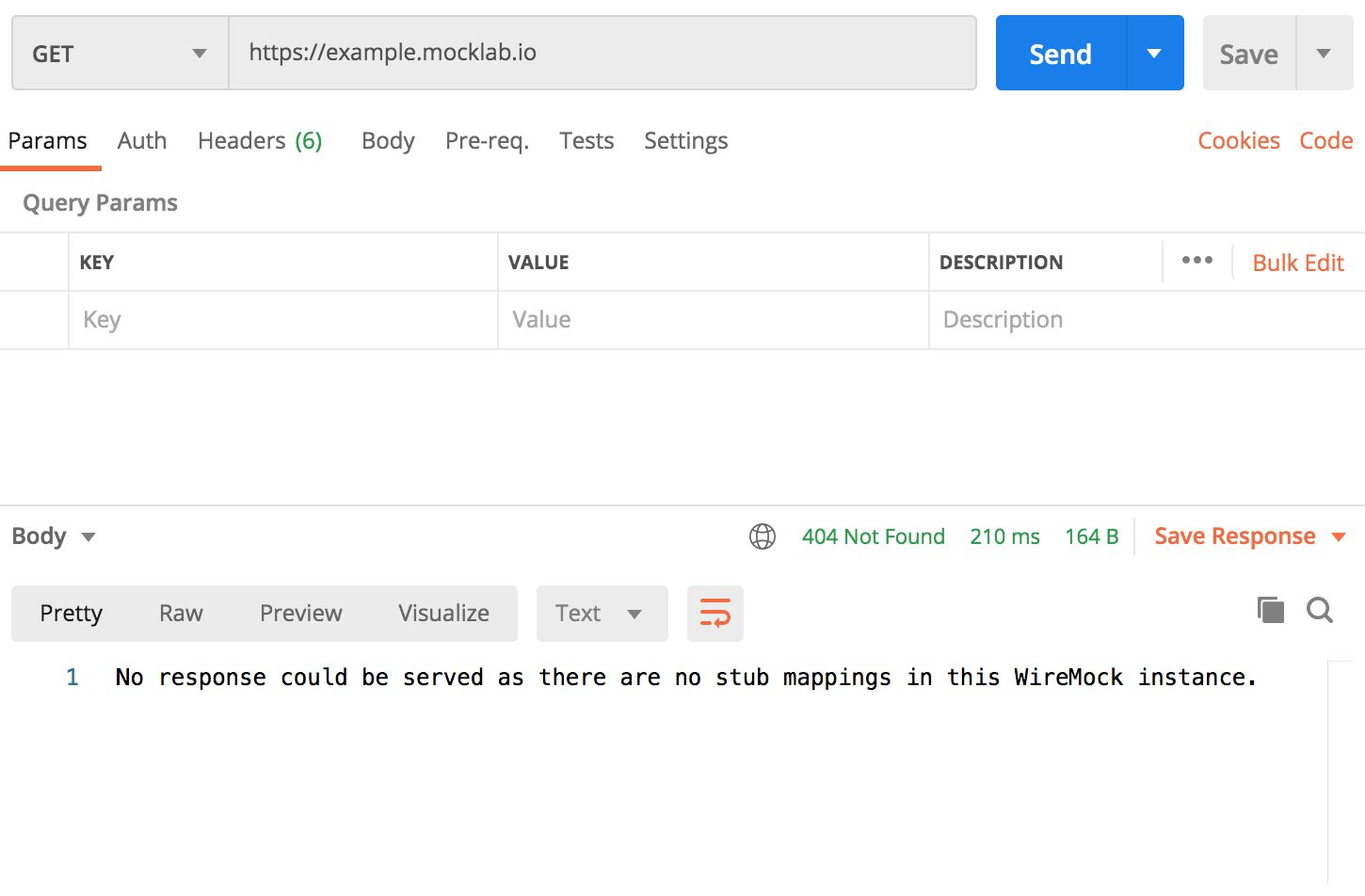Open the Code snippet link

(1326, 141)
